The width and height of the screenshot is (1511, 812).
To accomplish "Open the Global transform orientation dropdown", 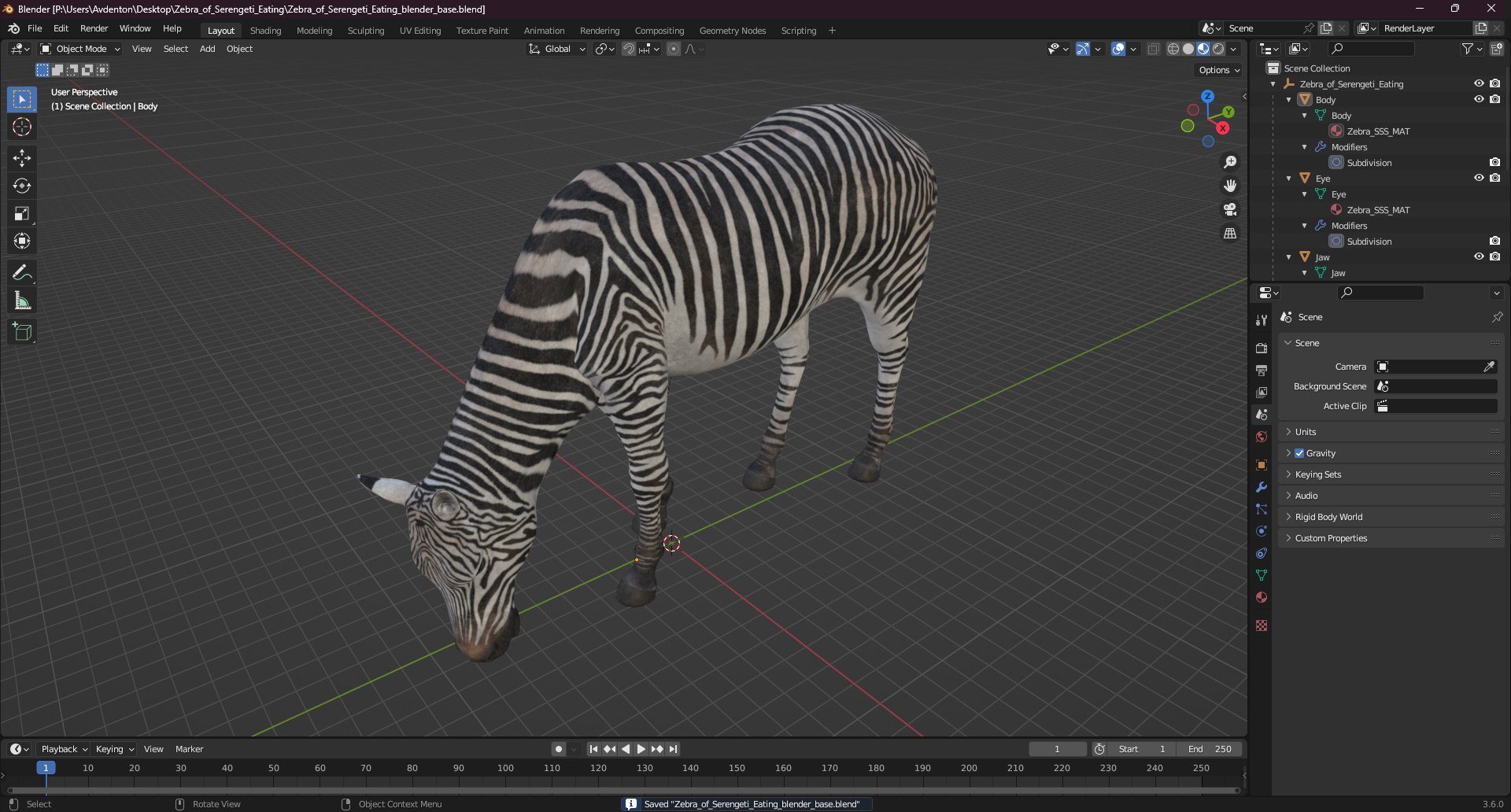I will pos(557,49).
